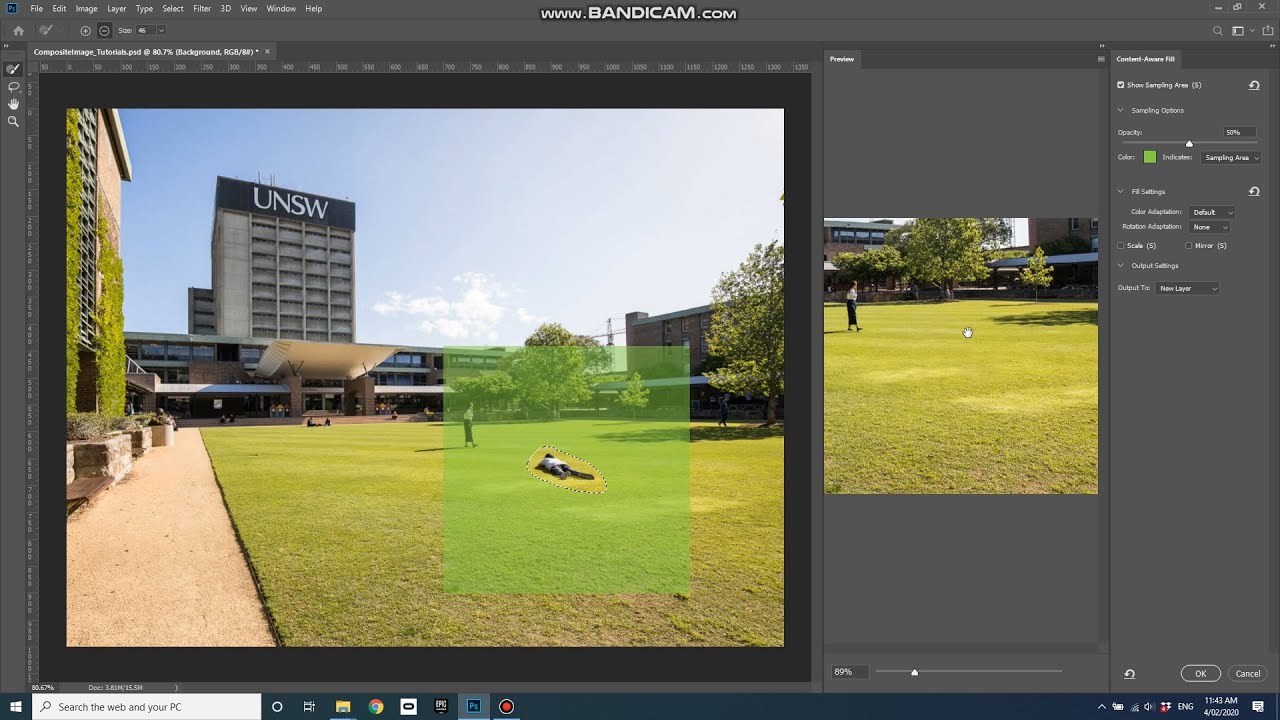The height and width of the screenshot is (720, 1280).
Task: Switch to the Content-Aware Fill tab
Action: (1145, 59)
